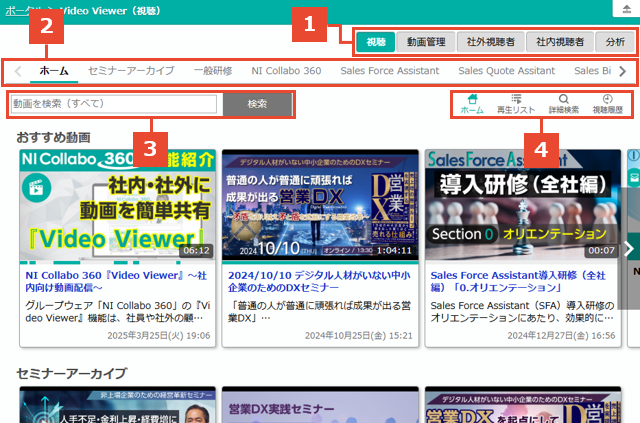Advance recommended videos carousel with right arrow
The image size is (640, 423).
629,248
